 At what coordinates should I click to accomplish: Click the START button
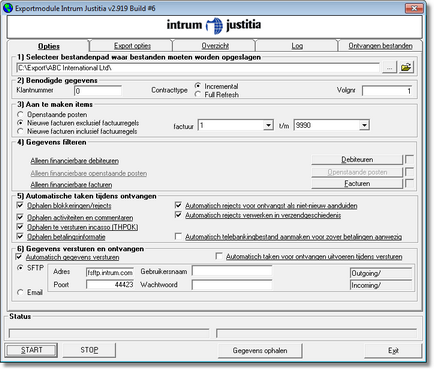pyautogui.click(x=31, y=350)
